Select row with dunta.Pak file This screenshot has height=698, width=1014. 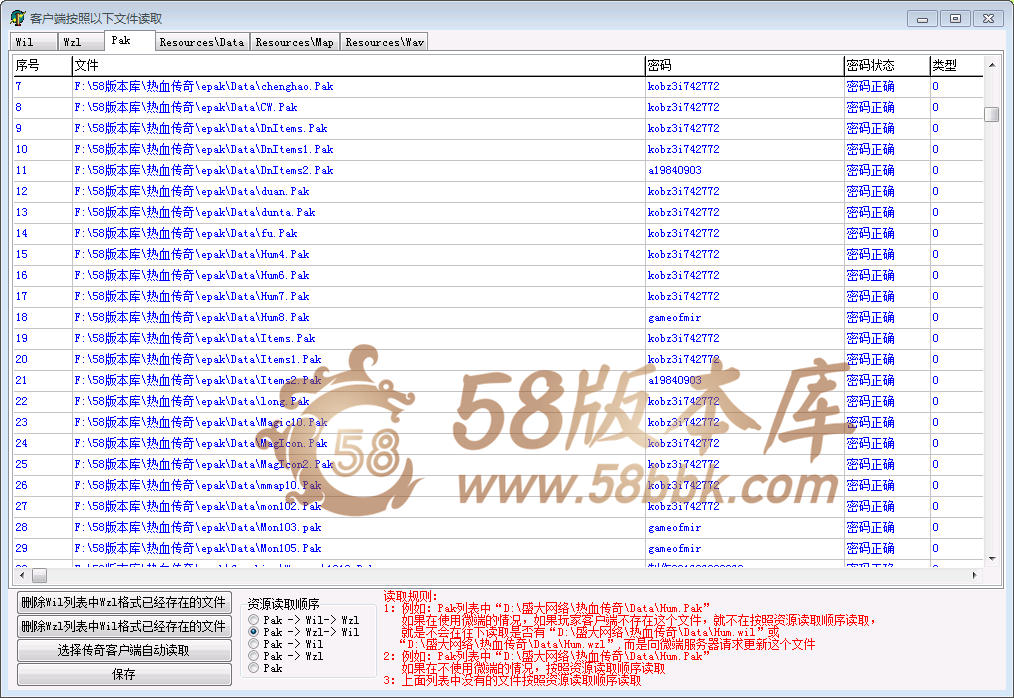(498, 212)
